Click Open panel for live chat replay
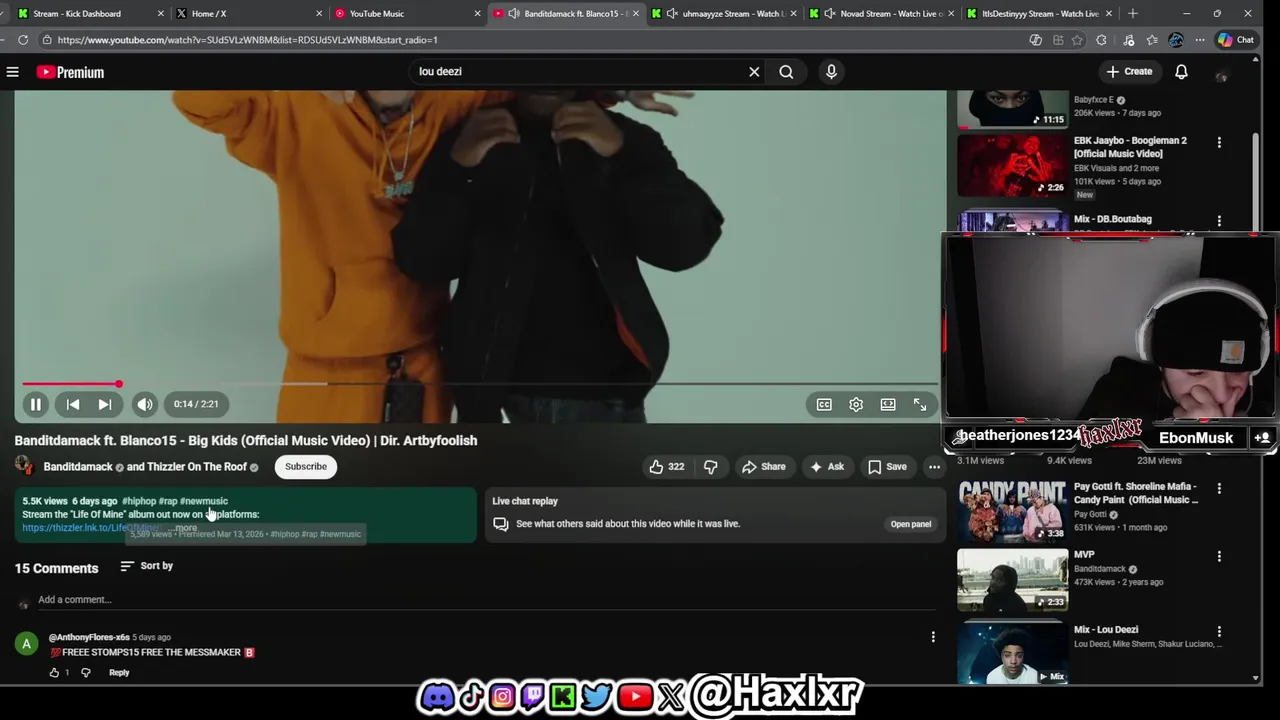Viewport: 1280px width, 720px height. pyautogui.click(x=911, y=524)
